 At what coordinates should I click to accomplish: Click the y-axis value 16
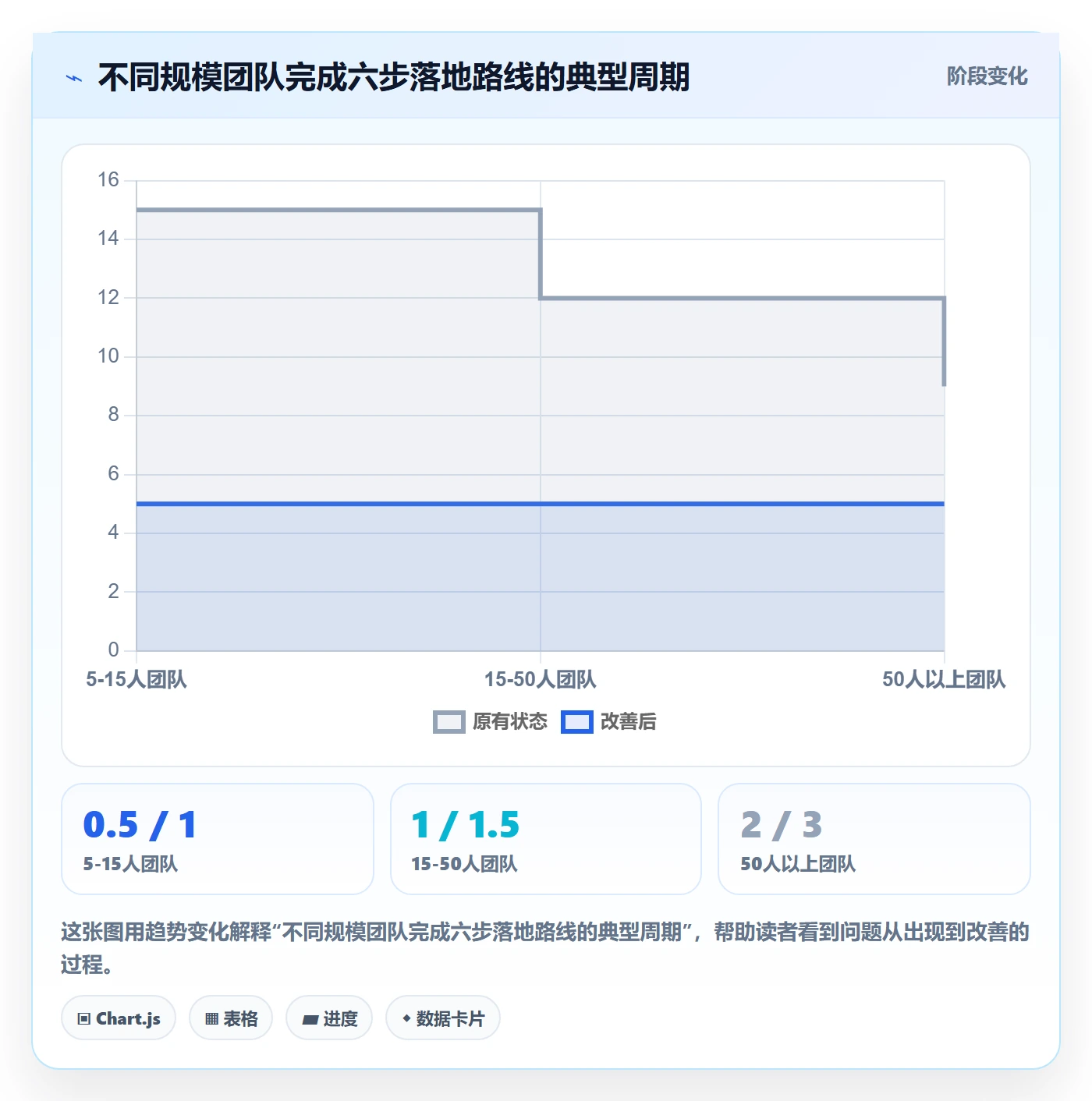pos(108,180)
